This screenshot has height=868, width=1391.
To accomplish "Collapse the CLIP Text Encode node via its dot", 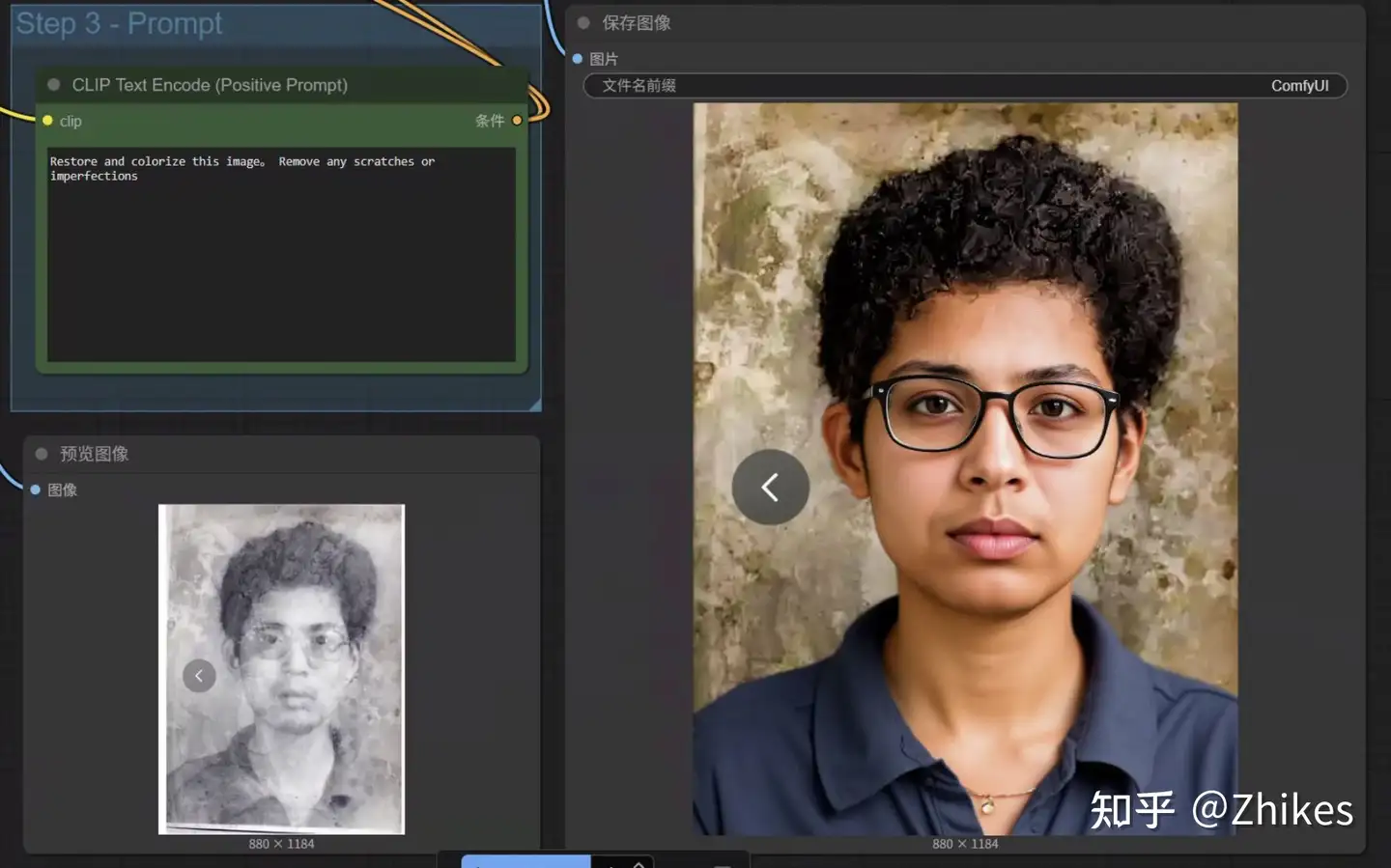I will pos(54,85).
